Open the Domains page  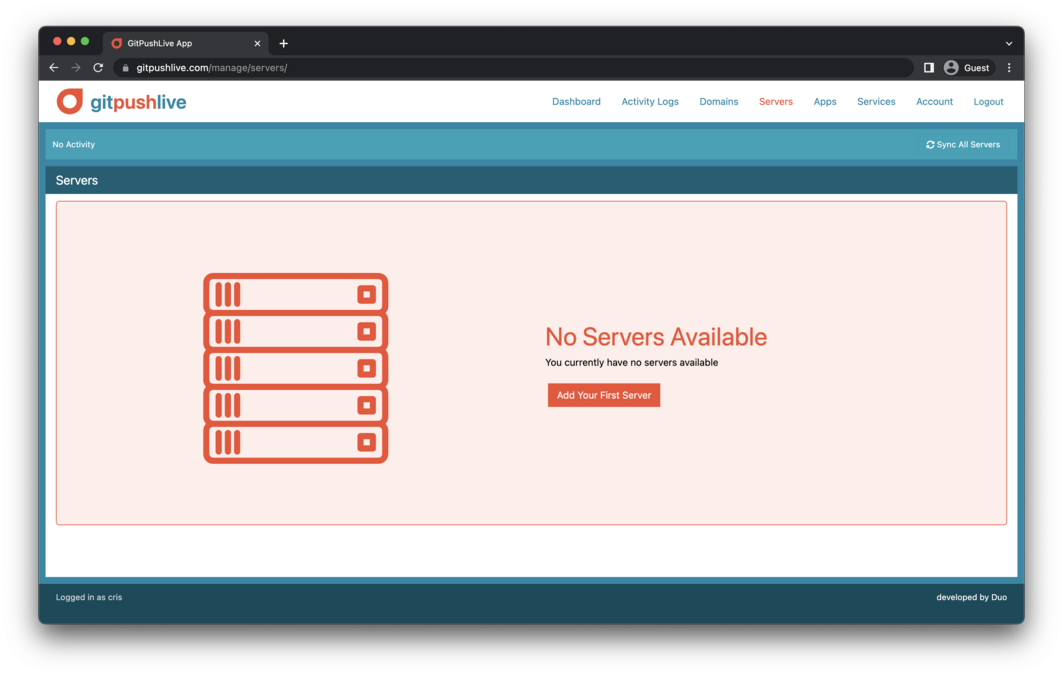coord(718,101)
